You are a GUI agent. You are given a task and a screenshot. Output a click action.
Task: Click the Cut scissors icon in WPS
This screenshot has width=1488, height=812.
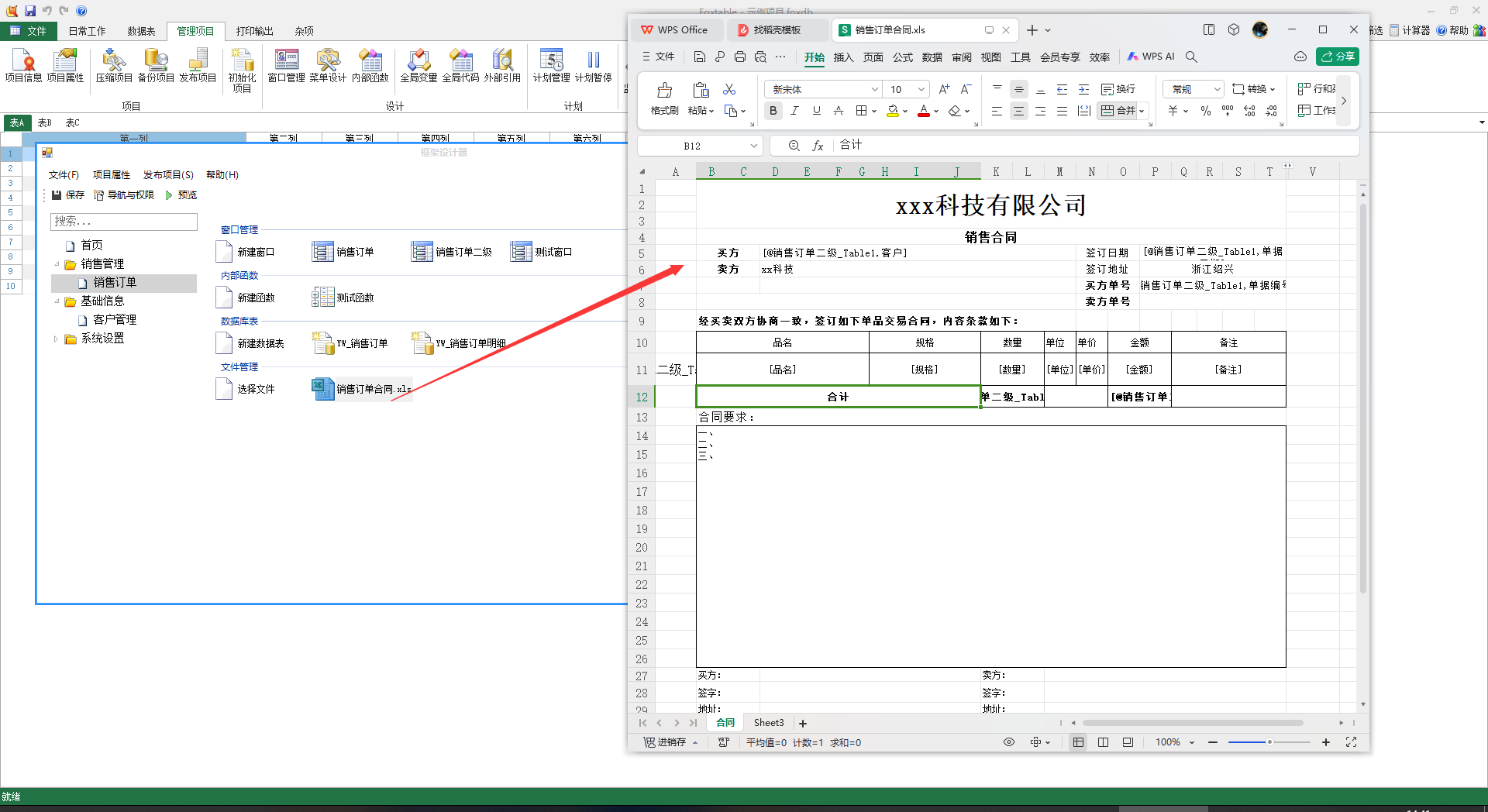(x=729, y=90)
